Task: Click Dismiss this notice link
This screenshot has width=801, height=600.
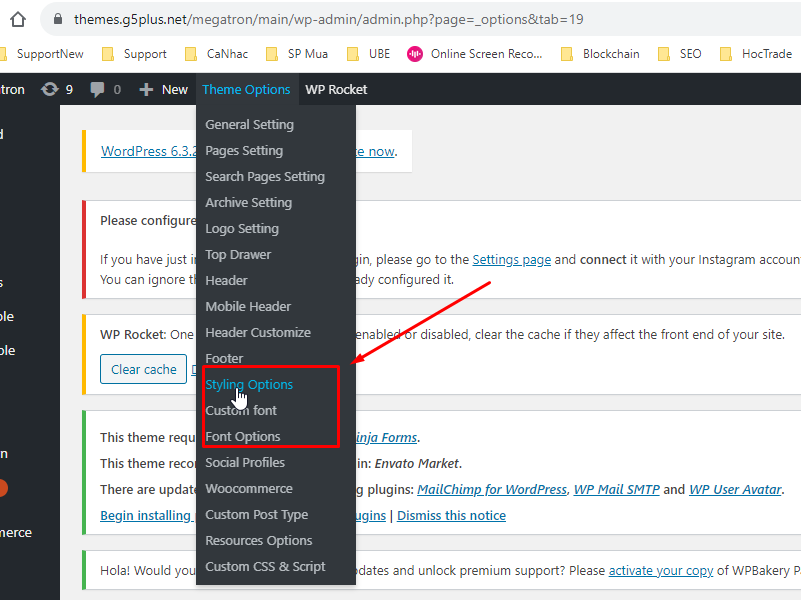Action: pos(452,515)
